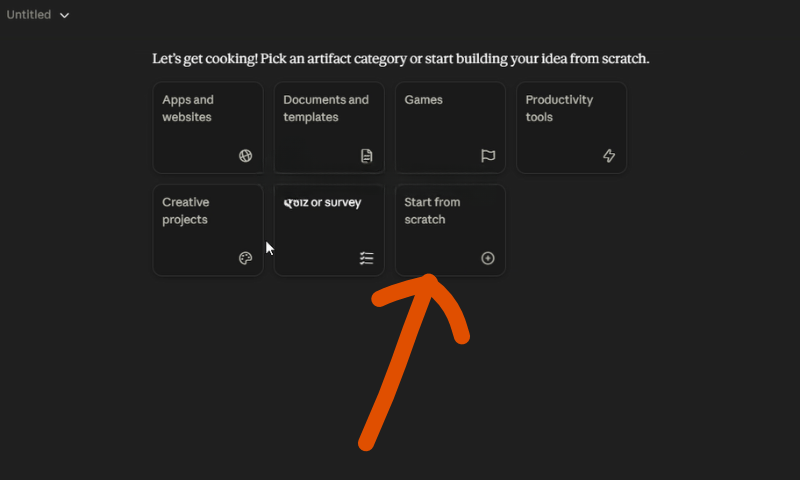Image resolution: width=800 pixels, height=480 pixels.
Task: Choose the Creative projects card
Action: [208, 230]
